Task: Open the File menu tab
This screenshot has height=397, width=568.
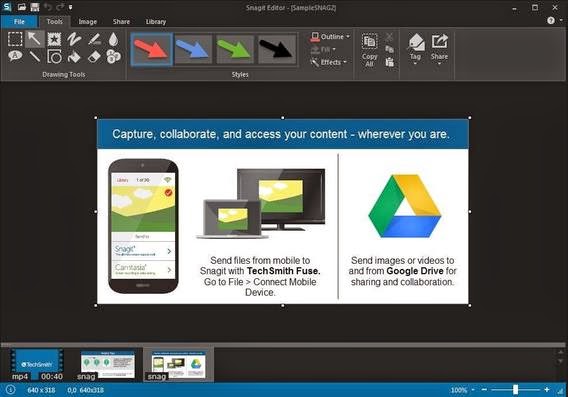Action: 19,22
